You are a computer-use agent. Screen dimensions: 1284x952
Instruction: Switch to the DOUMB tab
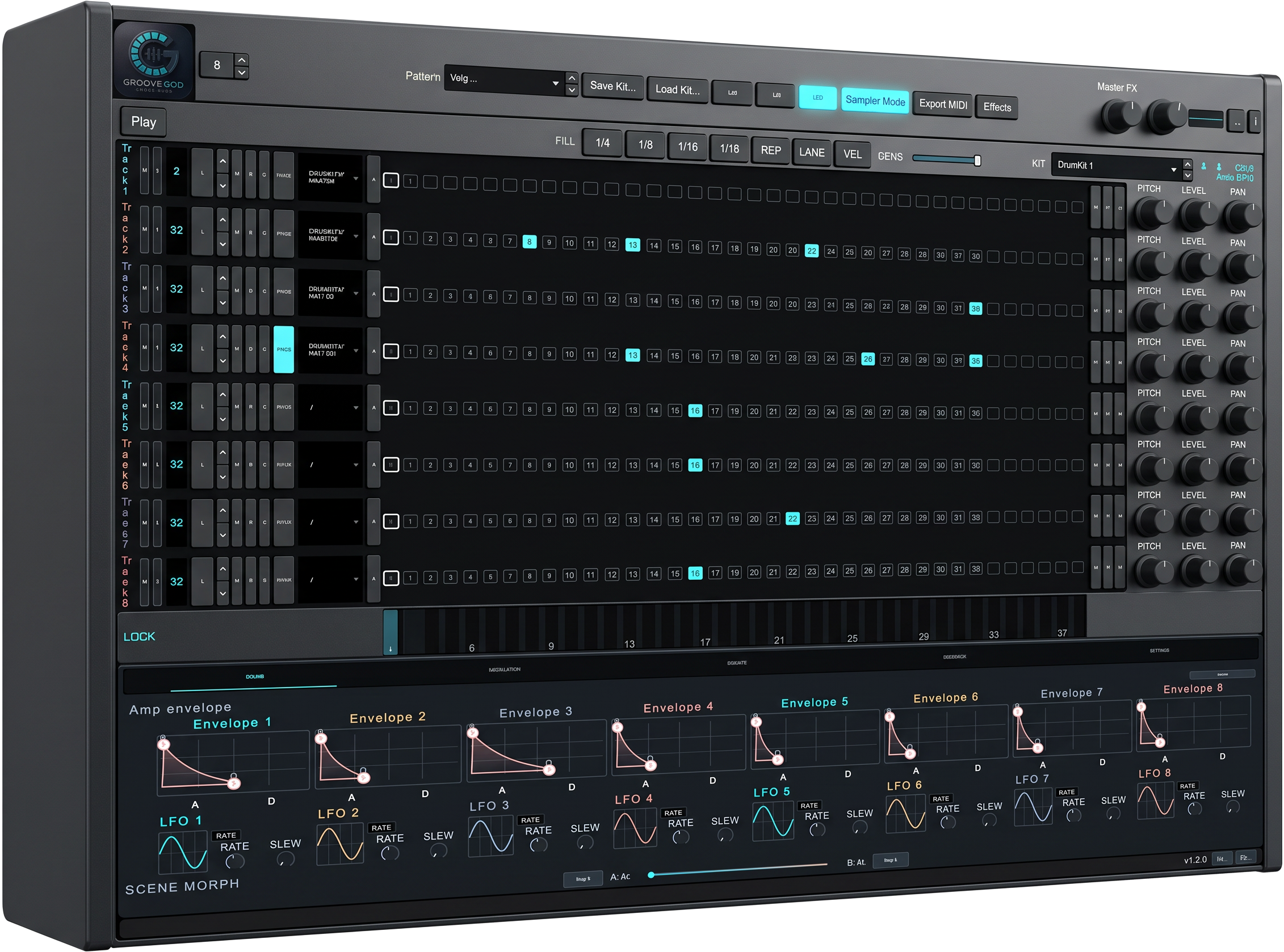point(254,676)
